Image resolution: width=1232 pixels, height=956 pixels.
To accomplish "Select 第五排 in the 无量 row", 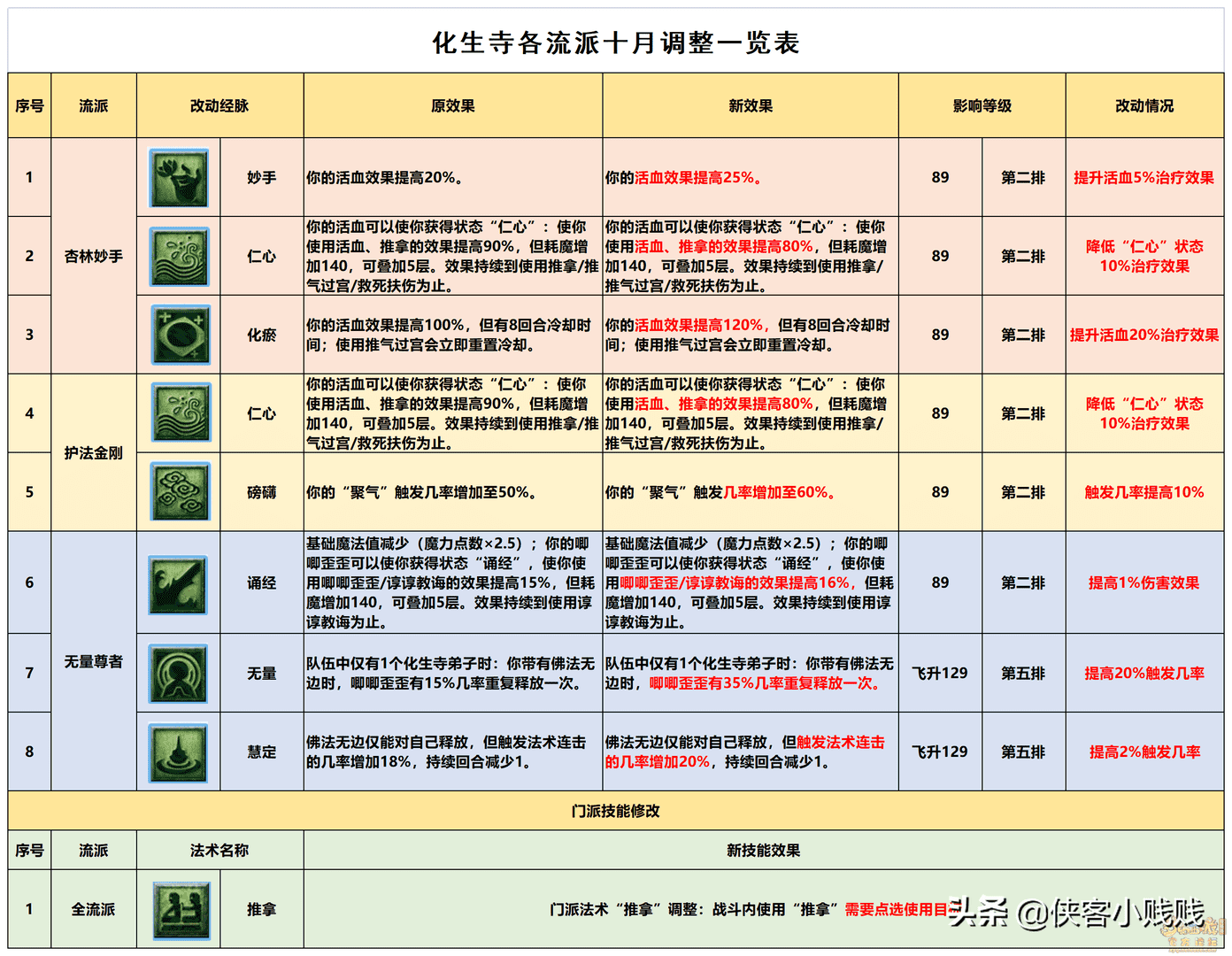I will [x=1023, y=673].
